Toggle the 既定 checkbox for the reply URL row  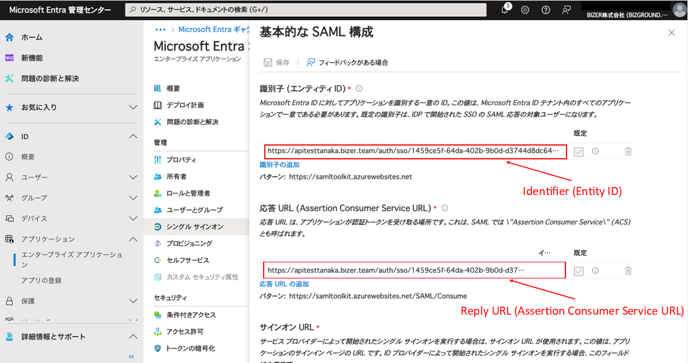[x=579, y=271]
